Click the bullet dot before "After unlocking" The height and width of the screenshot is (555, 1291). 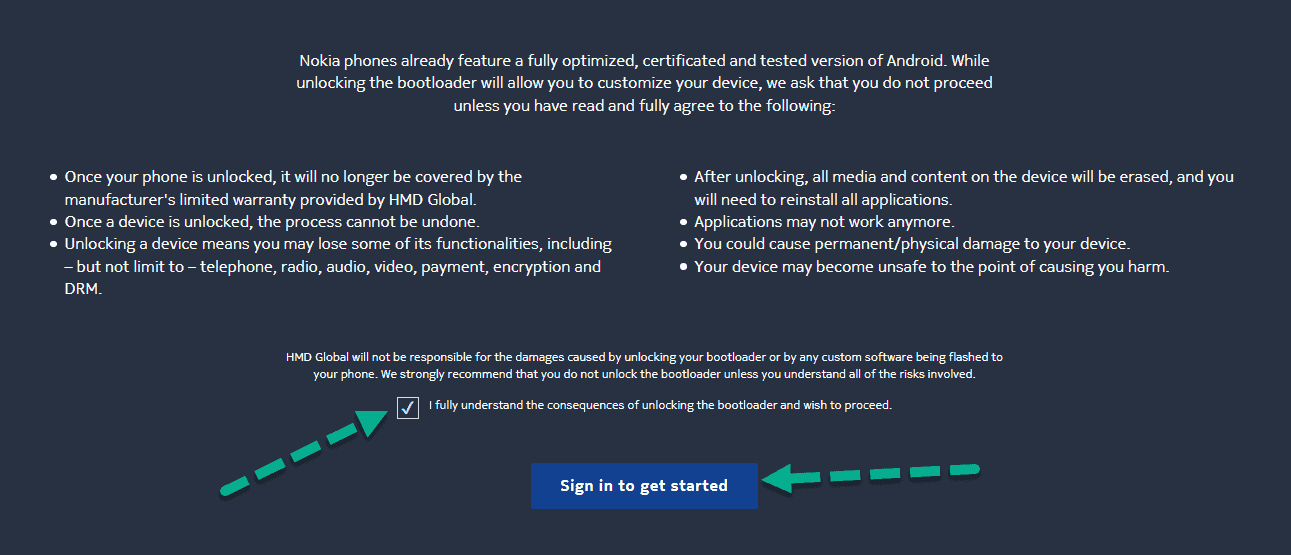(683, 177)
